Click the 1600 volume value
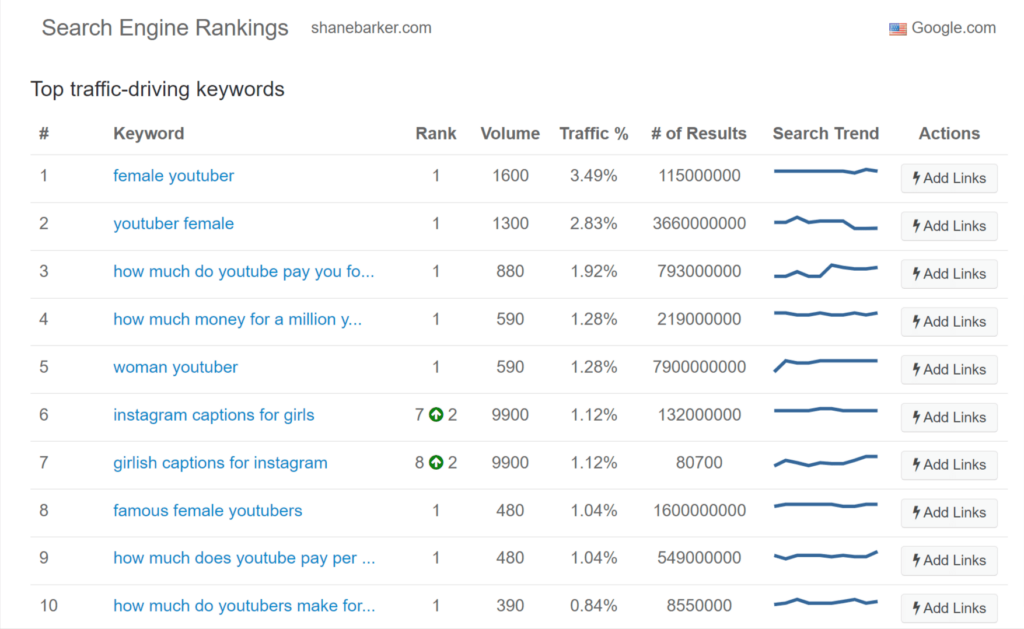Image resolution: width=1024 pixels, height=629 pixels. [x=510, y=176]
